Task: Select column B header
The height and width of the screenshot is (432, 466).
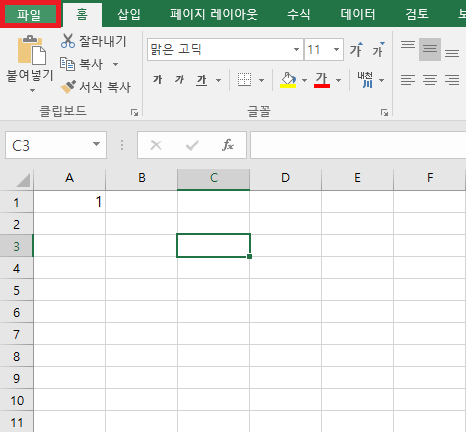Action: click(142, 178)
